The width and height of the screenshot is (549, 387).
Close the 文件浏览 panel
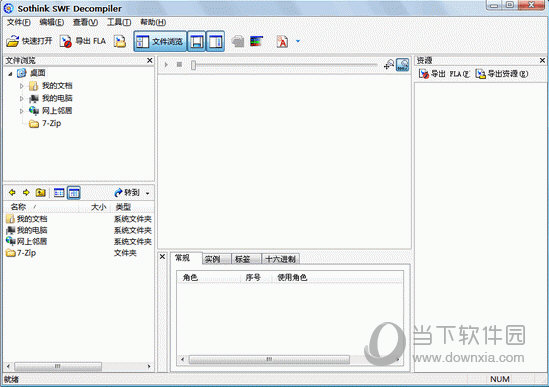click(x=150, y=60)
